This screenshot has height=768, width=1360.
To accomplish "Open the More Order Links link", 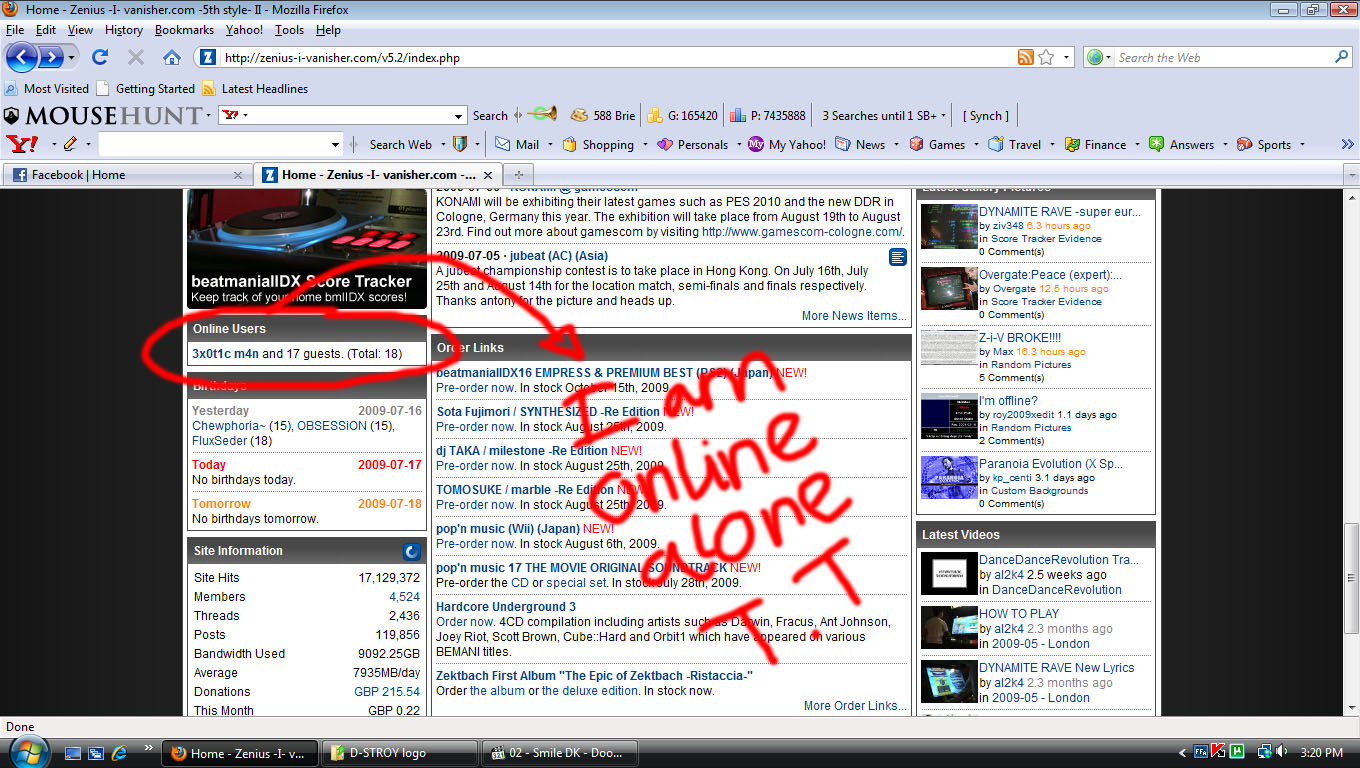I will [x=855, y=706].
